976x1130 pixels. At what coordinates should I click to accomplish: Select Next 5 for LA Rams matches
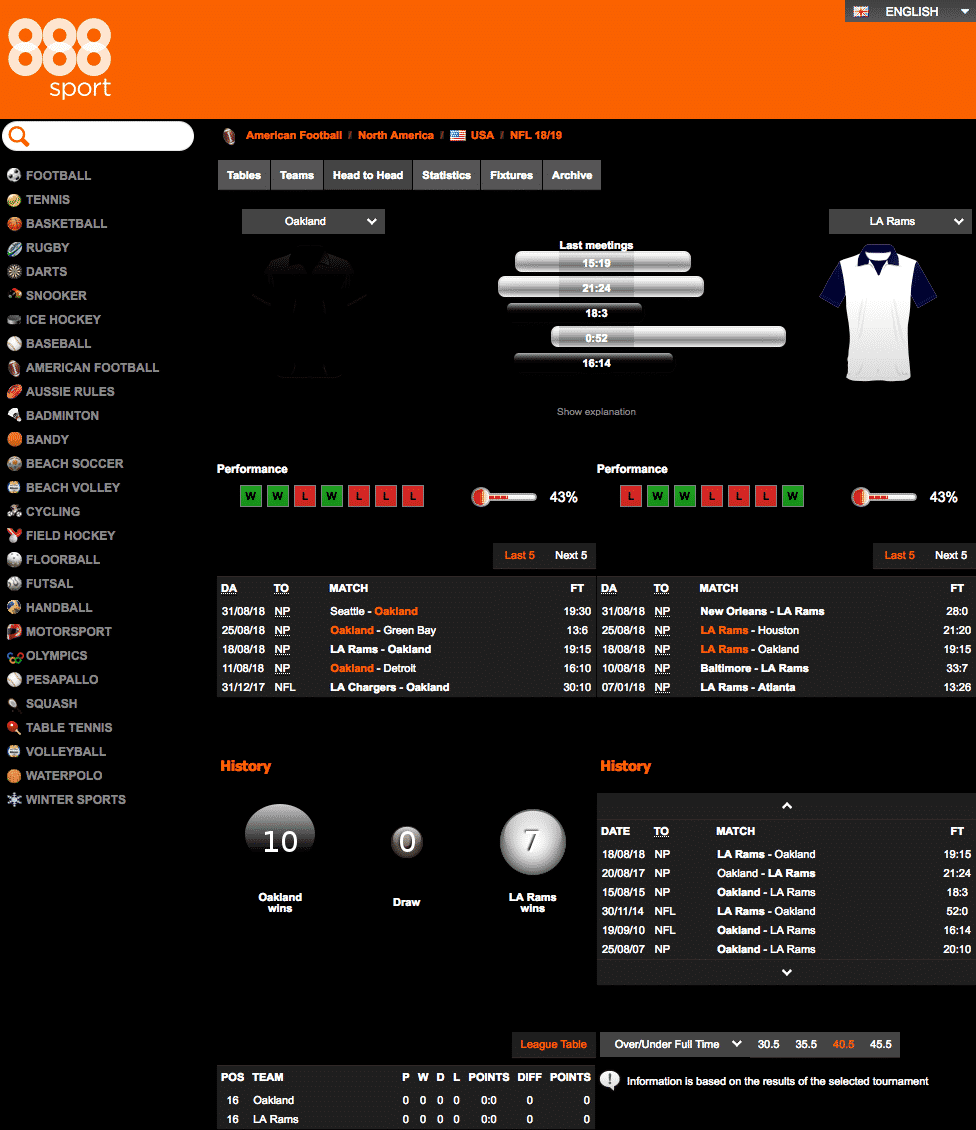point(951,556)
